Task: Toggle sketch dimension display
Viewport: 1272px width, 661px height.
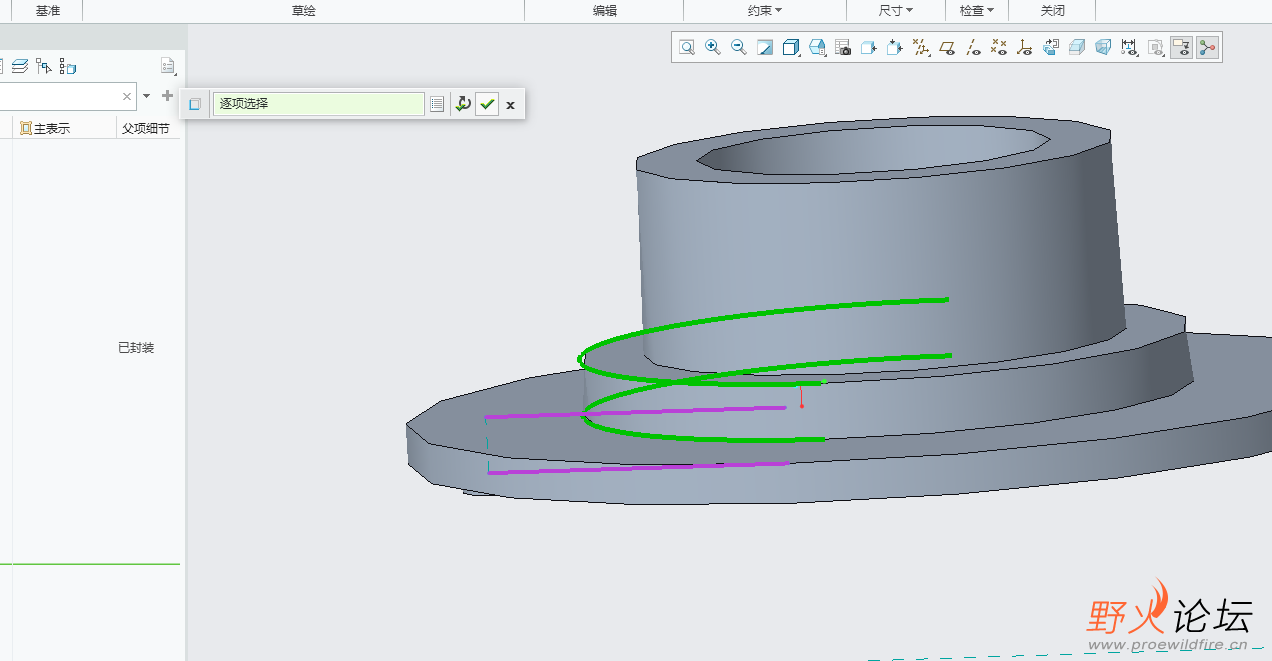Action: [1129, 47]
